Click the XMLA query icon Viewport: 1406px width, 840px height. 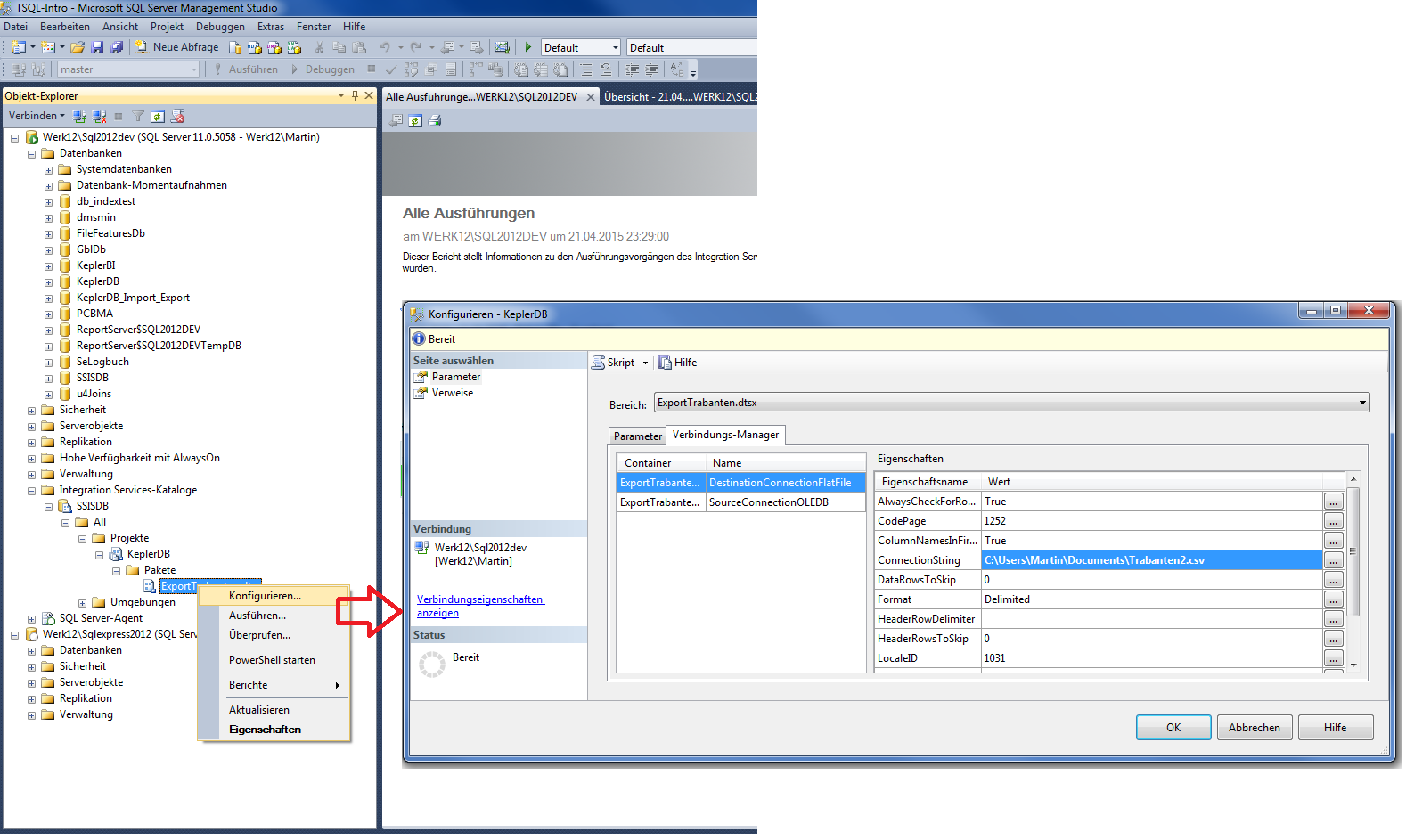point(294,47)
